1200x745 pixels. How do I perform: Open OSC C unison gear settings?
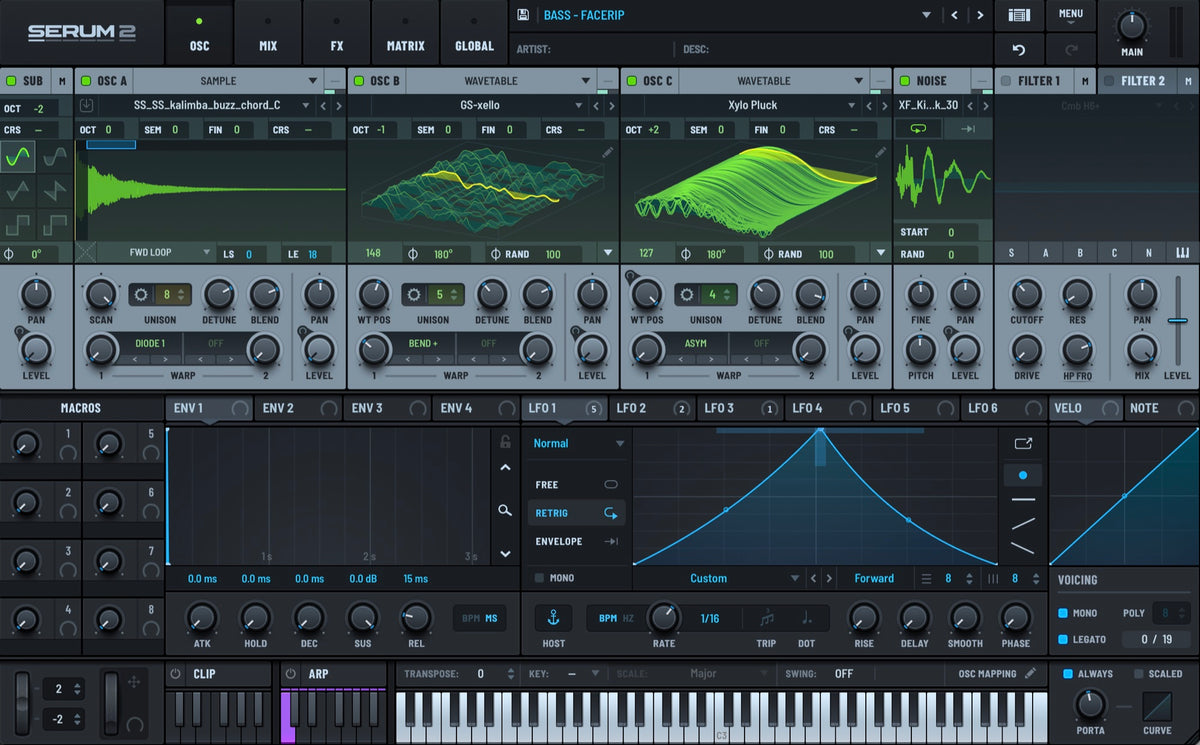click(688, 295)
